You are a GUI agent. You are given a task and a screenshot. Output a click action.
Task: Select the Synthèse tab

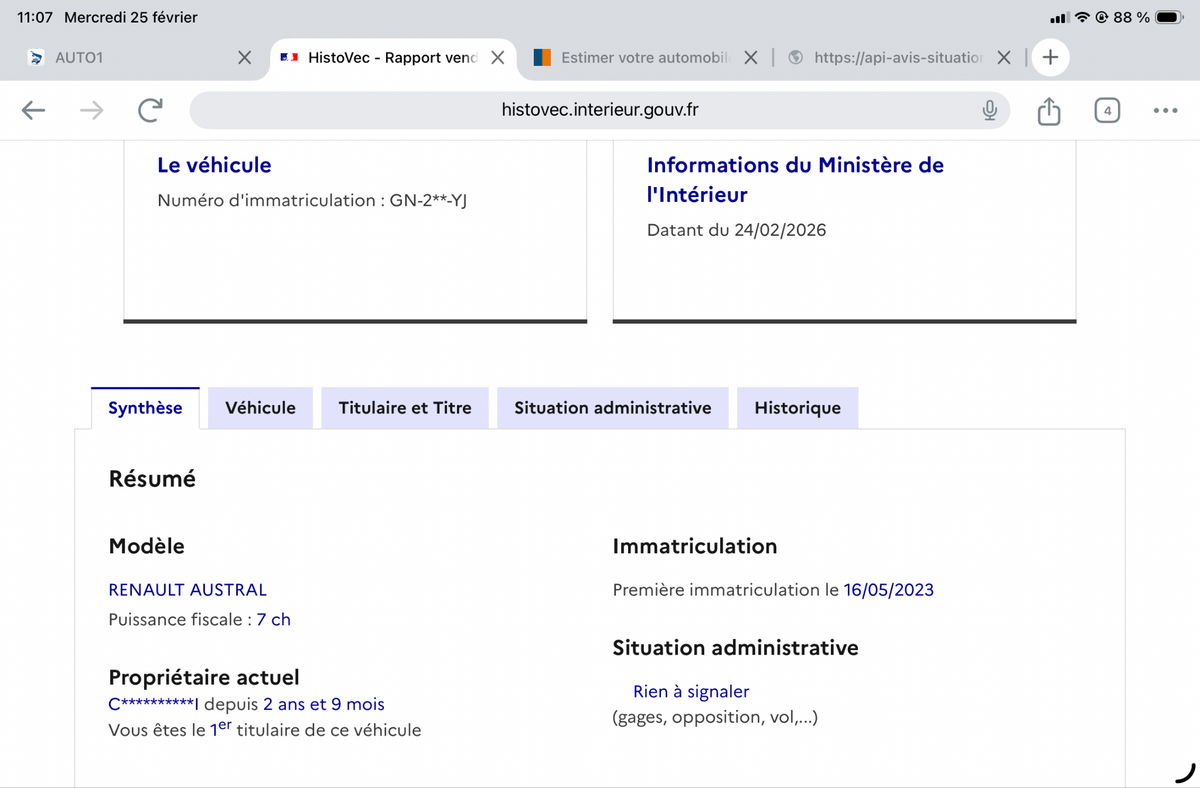click(x=145, y=408)
